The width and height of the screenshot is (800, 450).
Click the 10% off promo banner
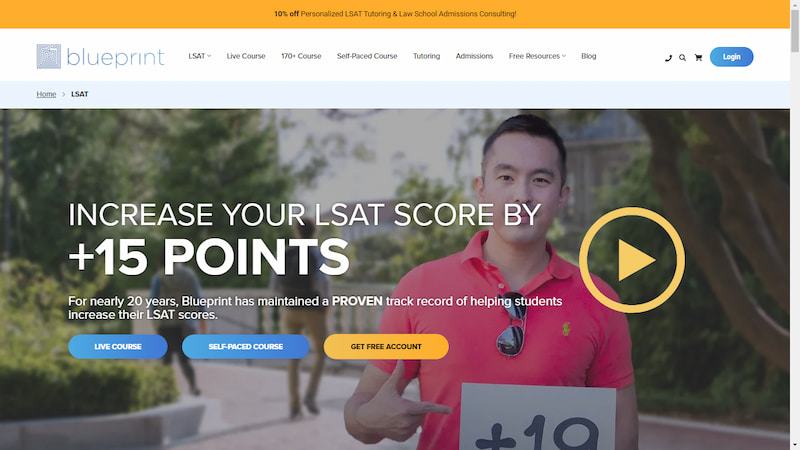tap(395, 14)
